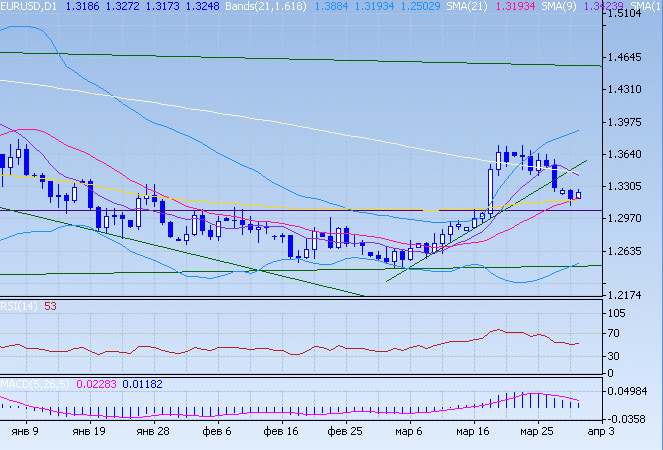Click the апр 3 date label
Viewport: 663px width, 450px height.
click(x=600, y=430)
